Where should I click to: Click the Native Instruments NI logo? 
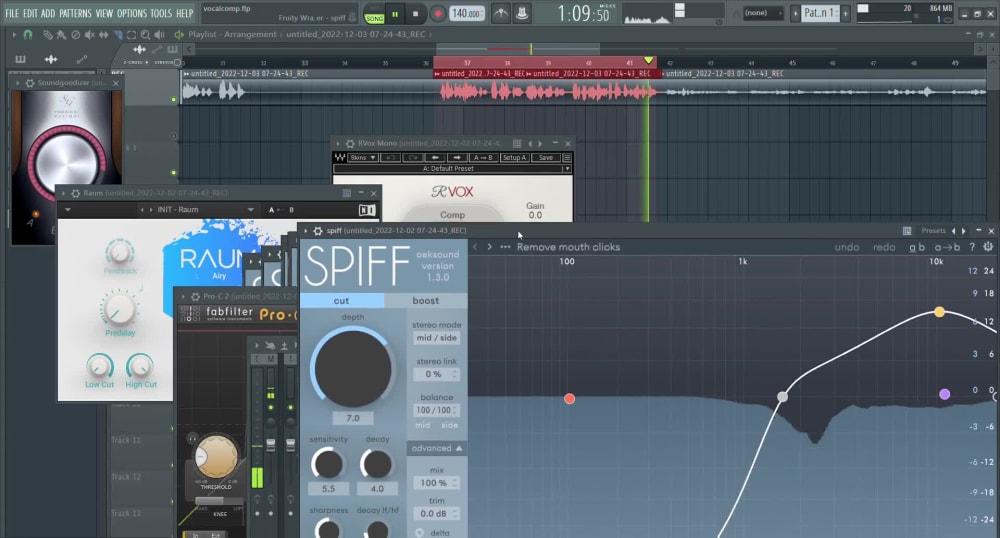(367, 210)
